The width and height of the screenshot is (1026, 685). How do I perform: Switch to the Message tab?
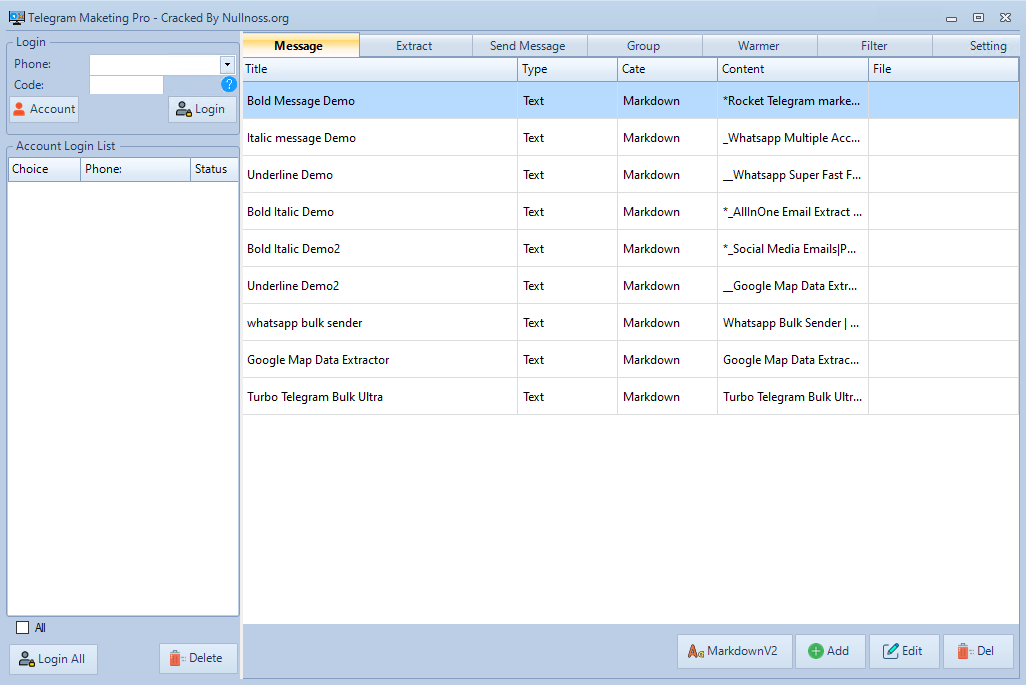pos(300,46)
